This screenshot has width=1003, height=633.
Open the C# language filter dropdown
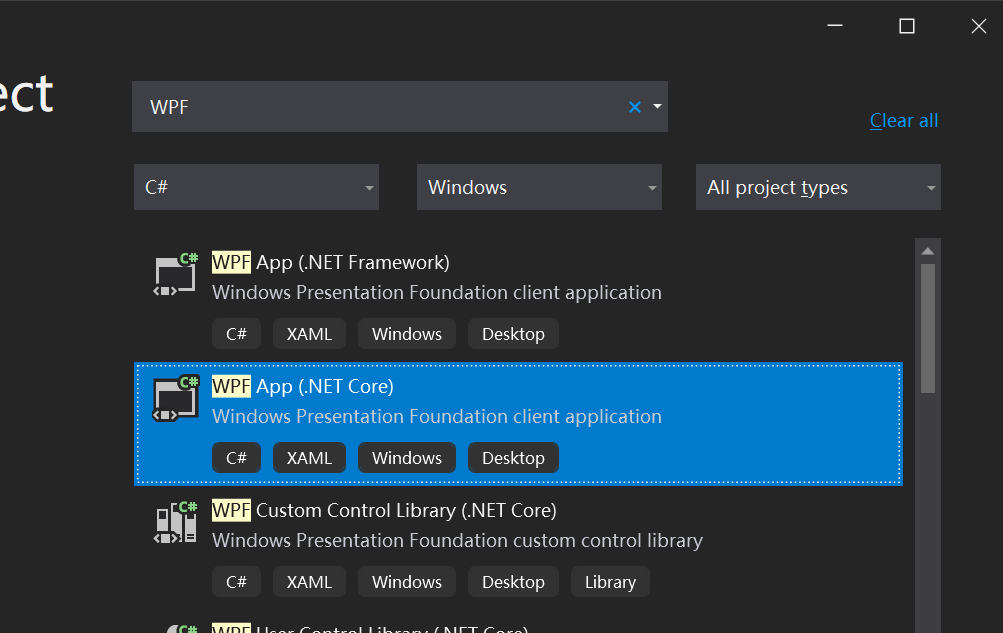click(256, 187)
